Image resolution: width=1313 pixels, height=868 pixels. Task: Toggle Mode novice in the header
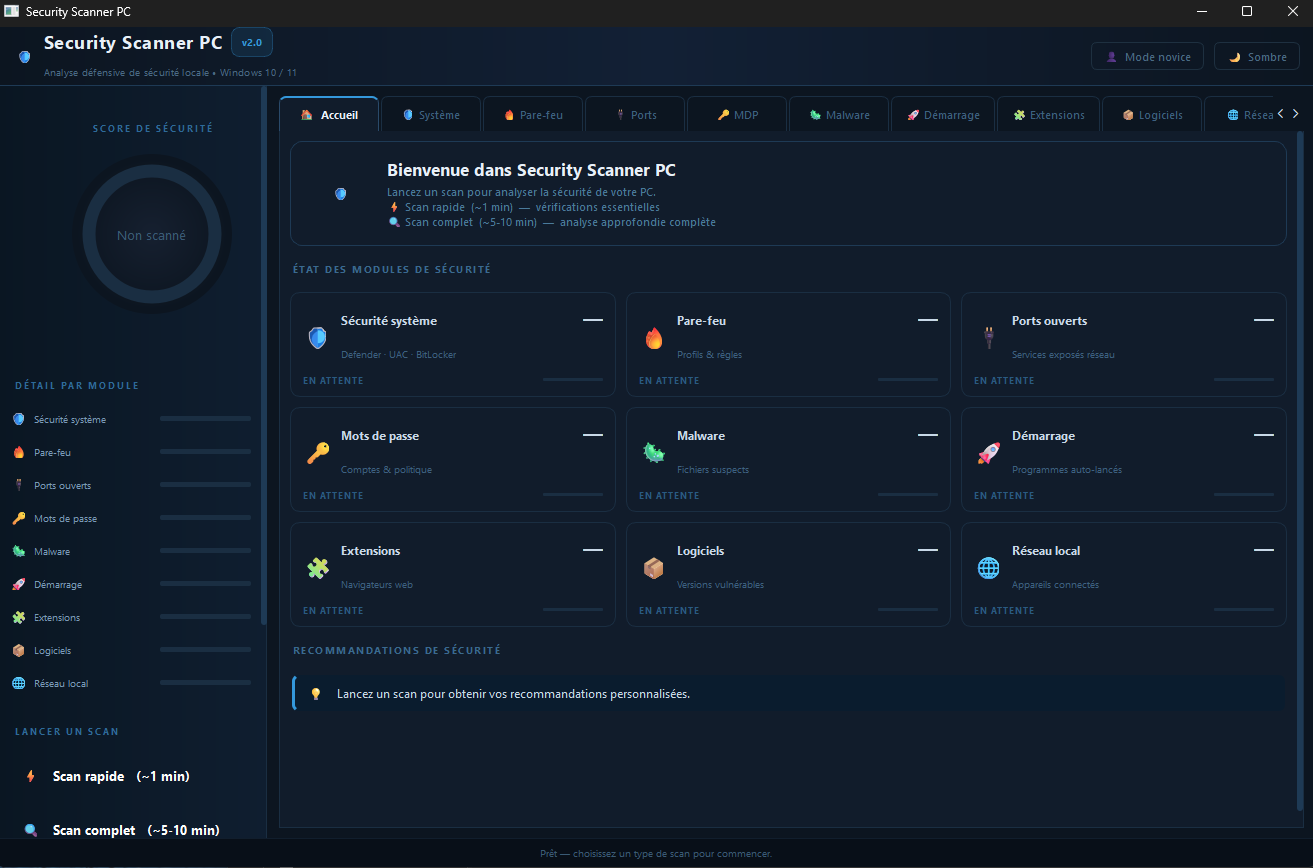(1146, 57)
